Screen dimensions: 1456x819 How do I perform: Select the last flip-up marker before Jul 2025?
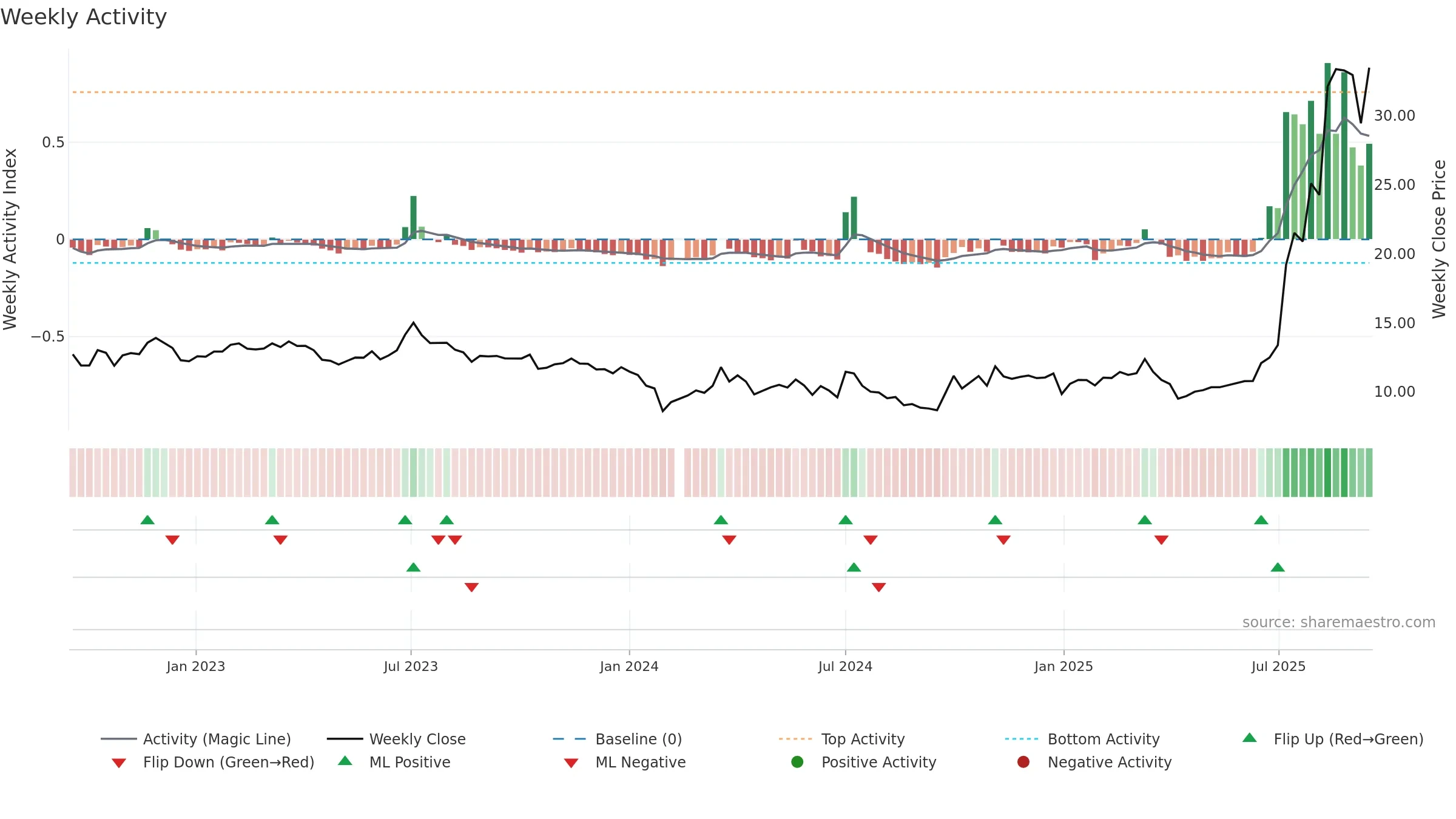tap(1261, 520)
